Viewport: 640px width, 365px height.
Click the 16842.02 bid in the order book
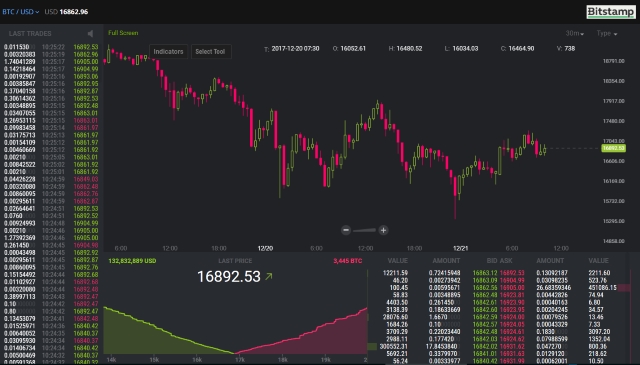point(485,346)
